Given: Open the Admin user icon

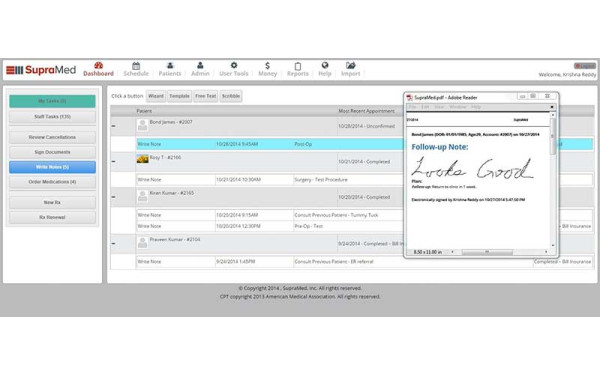Looking at the screenshot, I should pyautogui.click(x=200, y=65).
